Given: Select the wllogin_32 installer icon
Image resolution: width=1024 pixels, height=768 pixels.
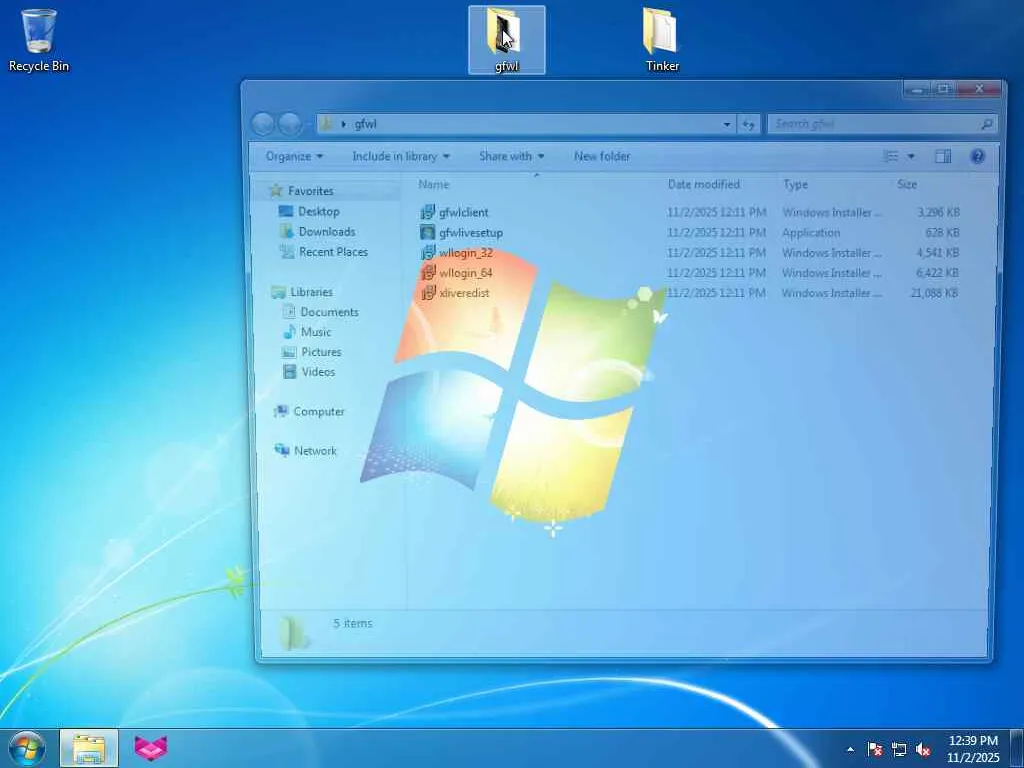Looking at the screenshot, I should tap(428, 253).
